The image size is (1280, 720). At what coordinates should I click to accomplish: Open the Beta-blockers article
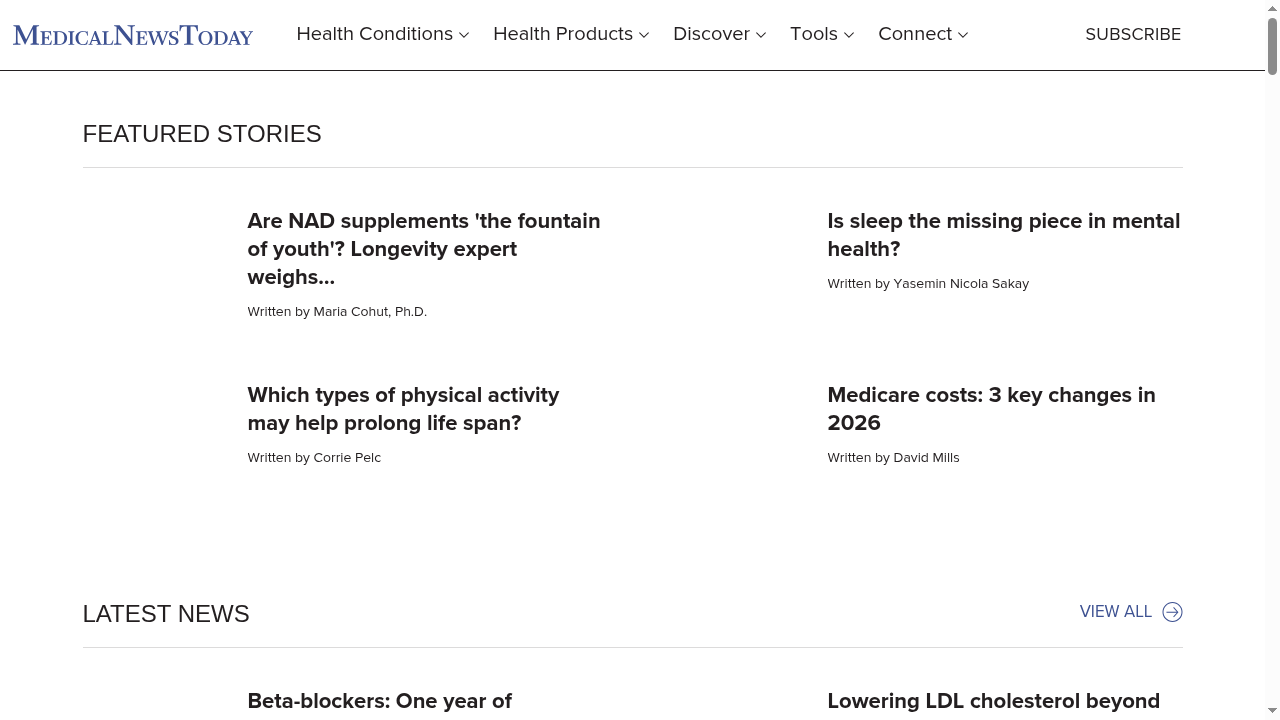(379, 701)
